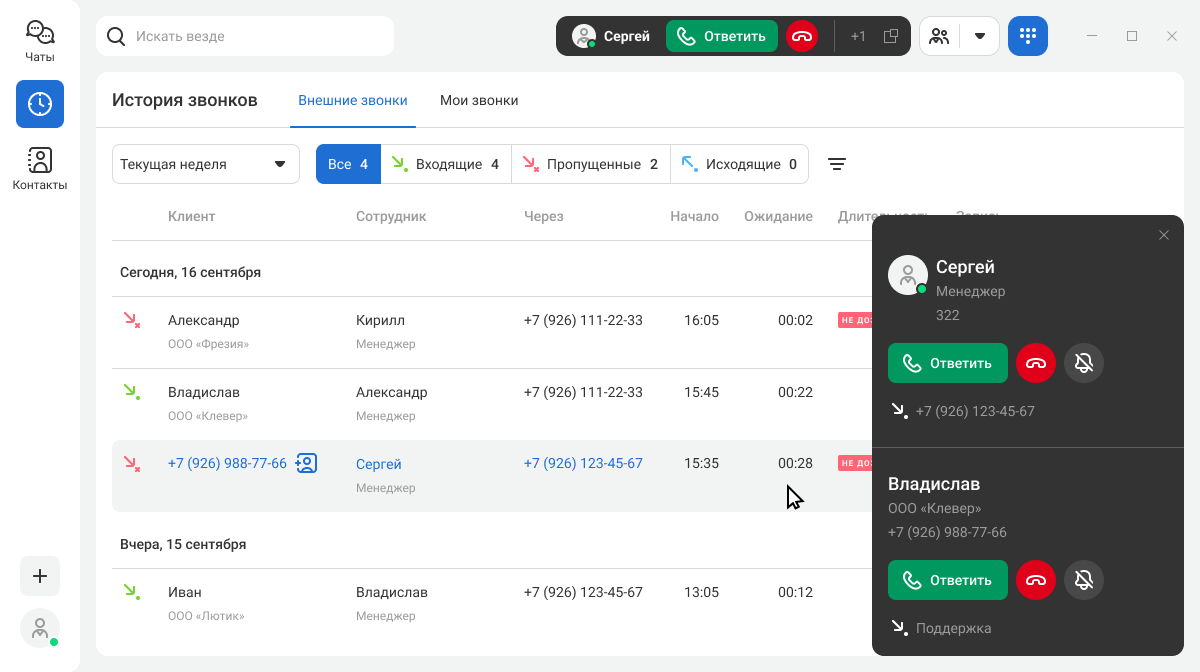This screenshot has width=1200, height=672.
Task: Answer Vladislav's call in the popup
Action: pyautogui.click(x=947, y=580)
